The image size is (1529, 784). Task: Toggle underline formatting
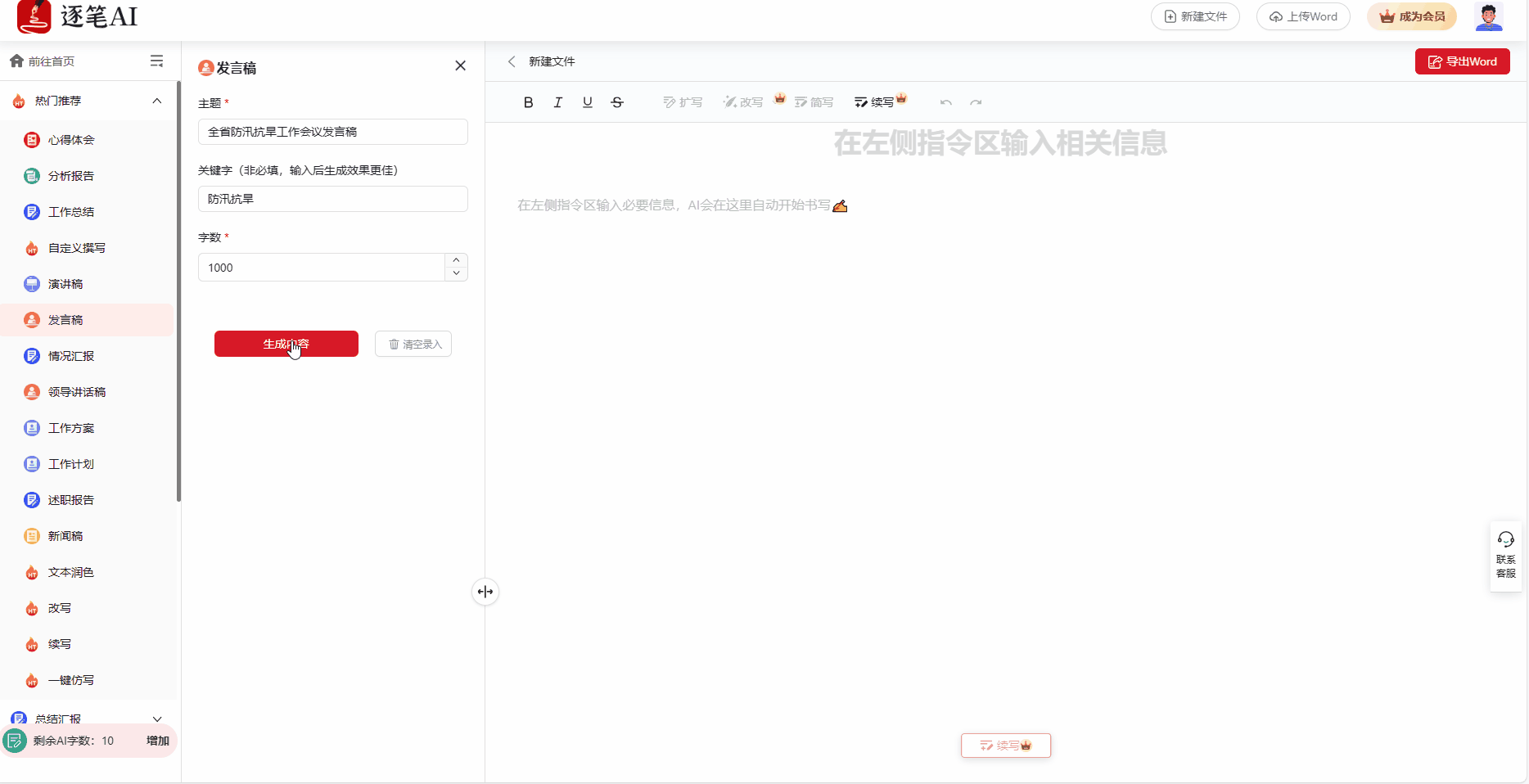point(588,102)
